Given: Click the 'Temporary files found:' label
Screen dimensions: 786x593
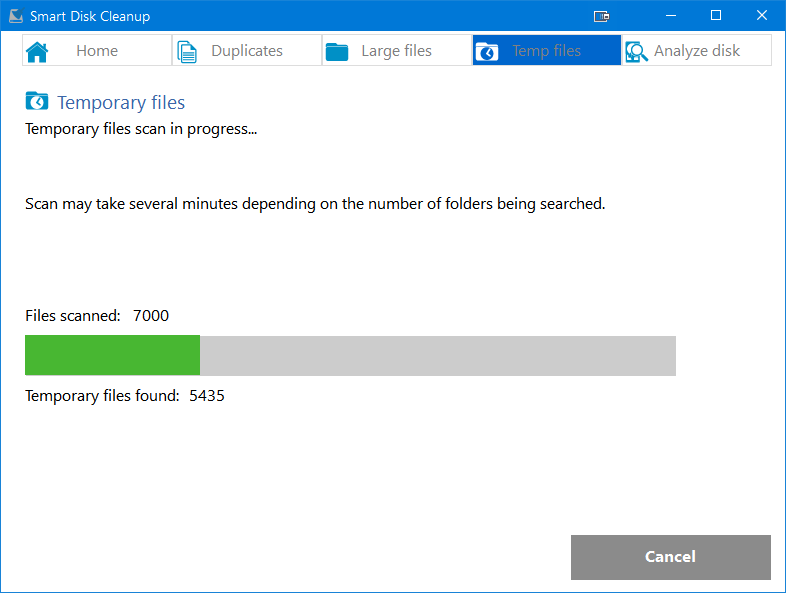Looking at the screenshot, I should (x=102, y=396).
